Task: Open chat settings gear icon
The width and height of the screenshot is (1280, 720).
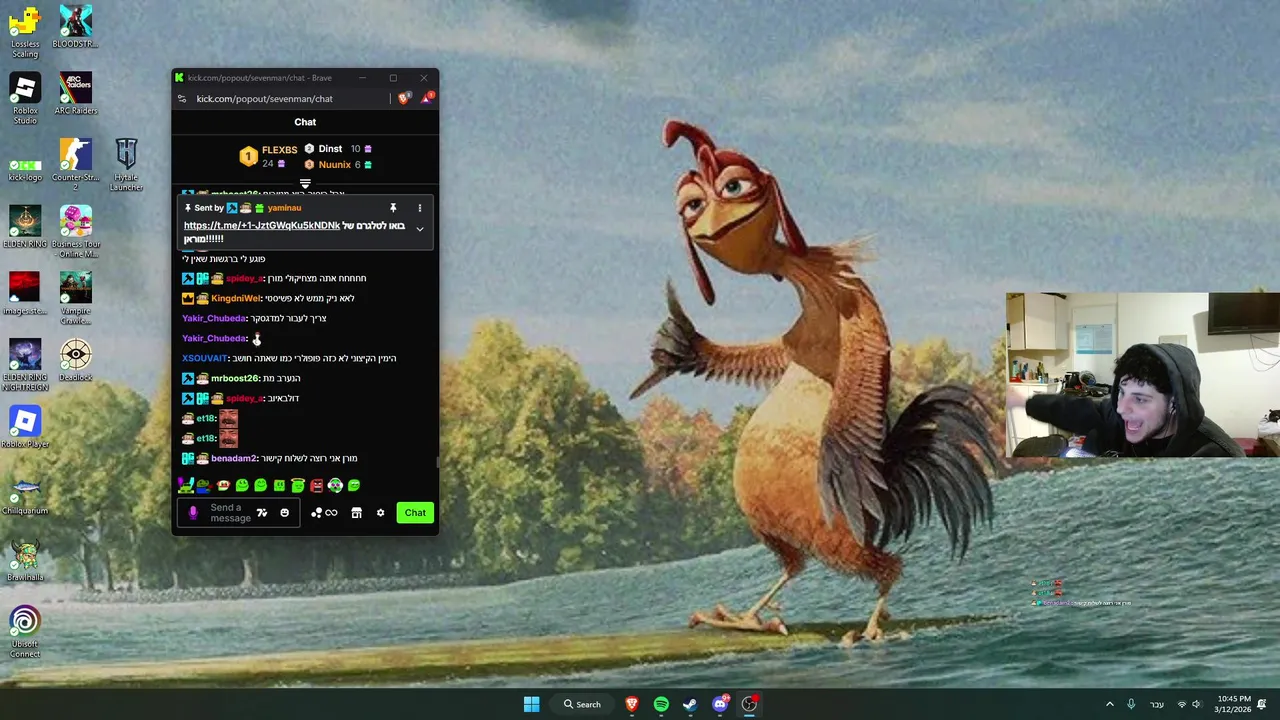Action: coord(380,513)
